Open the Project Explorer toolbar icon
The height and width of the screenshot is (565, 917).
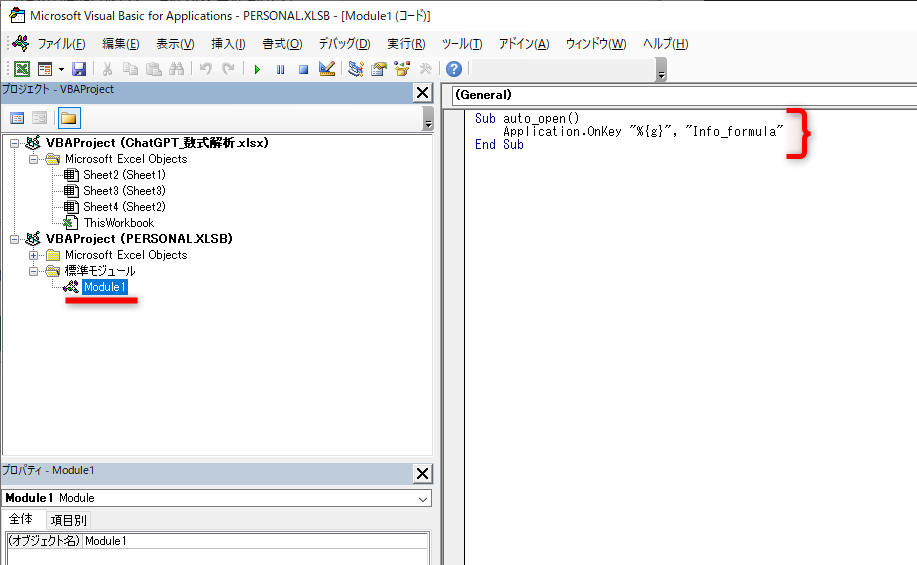[x=356, y=69]
